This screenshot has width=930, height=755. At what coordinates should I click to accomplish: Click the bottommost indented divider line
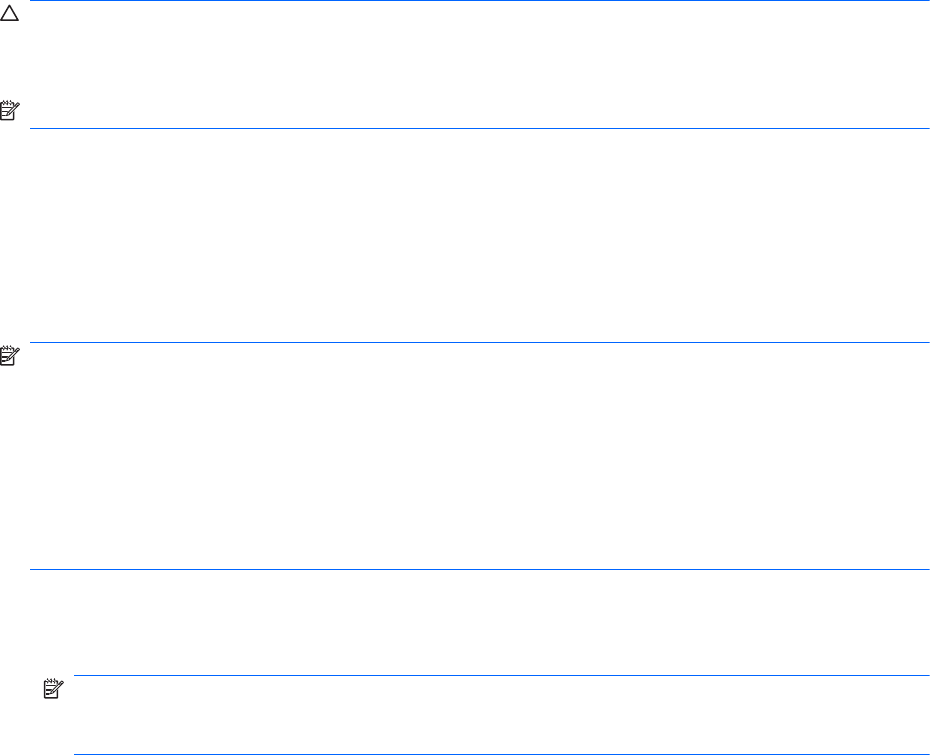point(500,754)
